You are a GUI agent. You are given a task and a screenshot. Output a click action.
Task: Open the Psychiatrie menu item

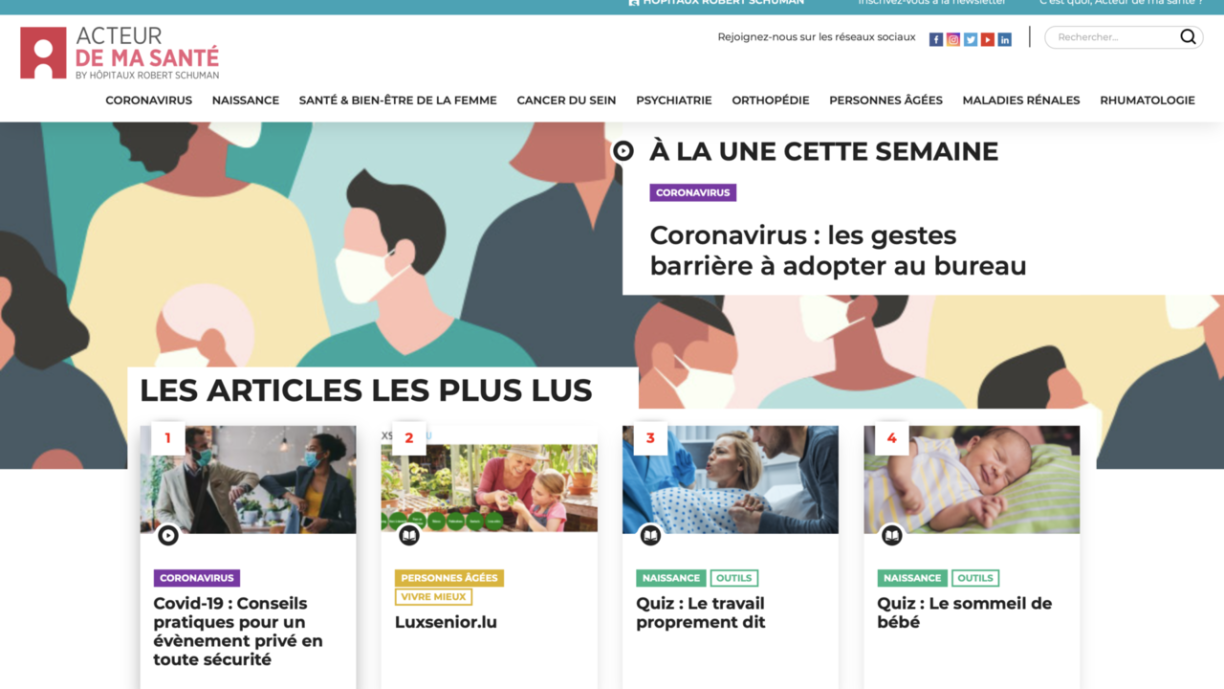(674, 100)
